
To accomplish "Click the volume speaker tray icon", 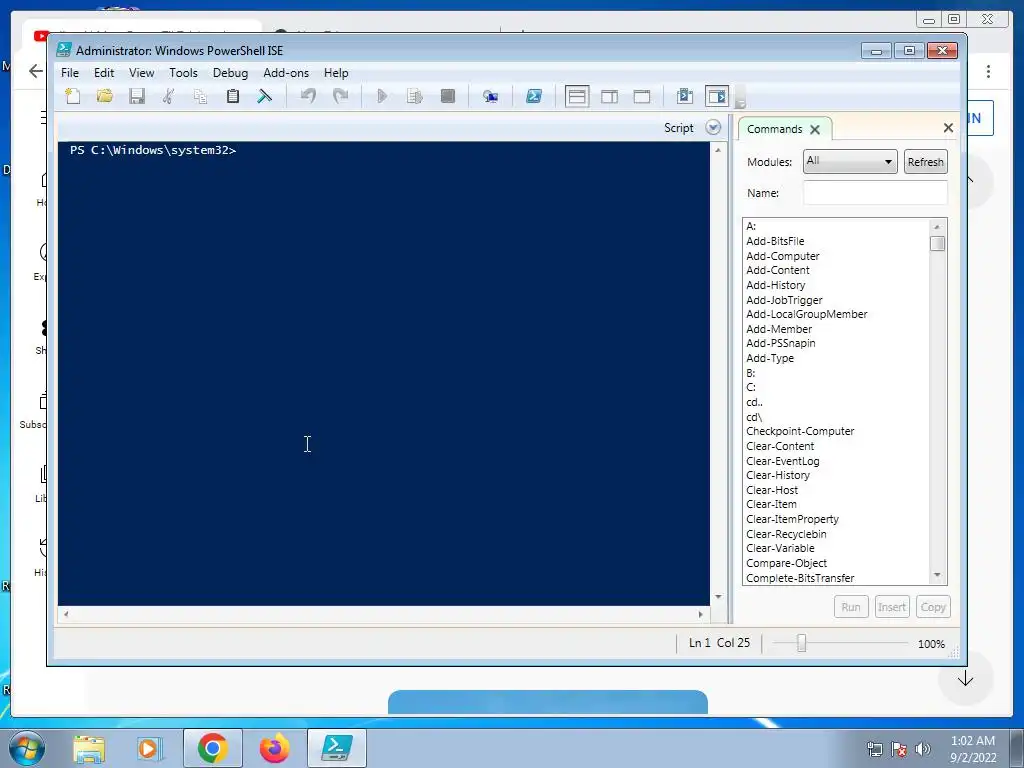I will [923, 749].
